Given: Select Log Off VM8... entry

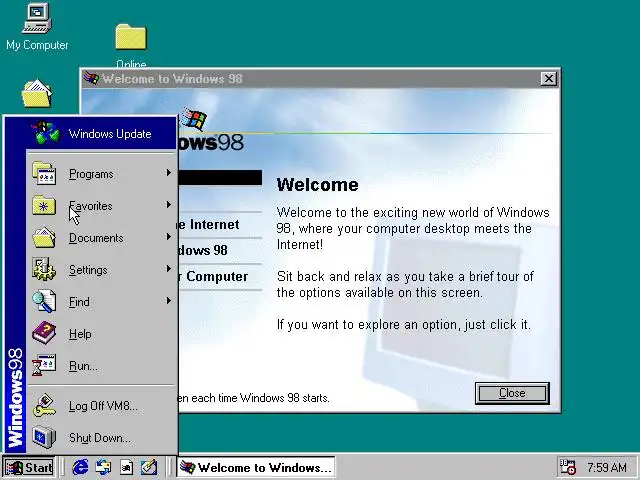Looking at the screenshot, I should [102, 405].
